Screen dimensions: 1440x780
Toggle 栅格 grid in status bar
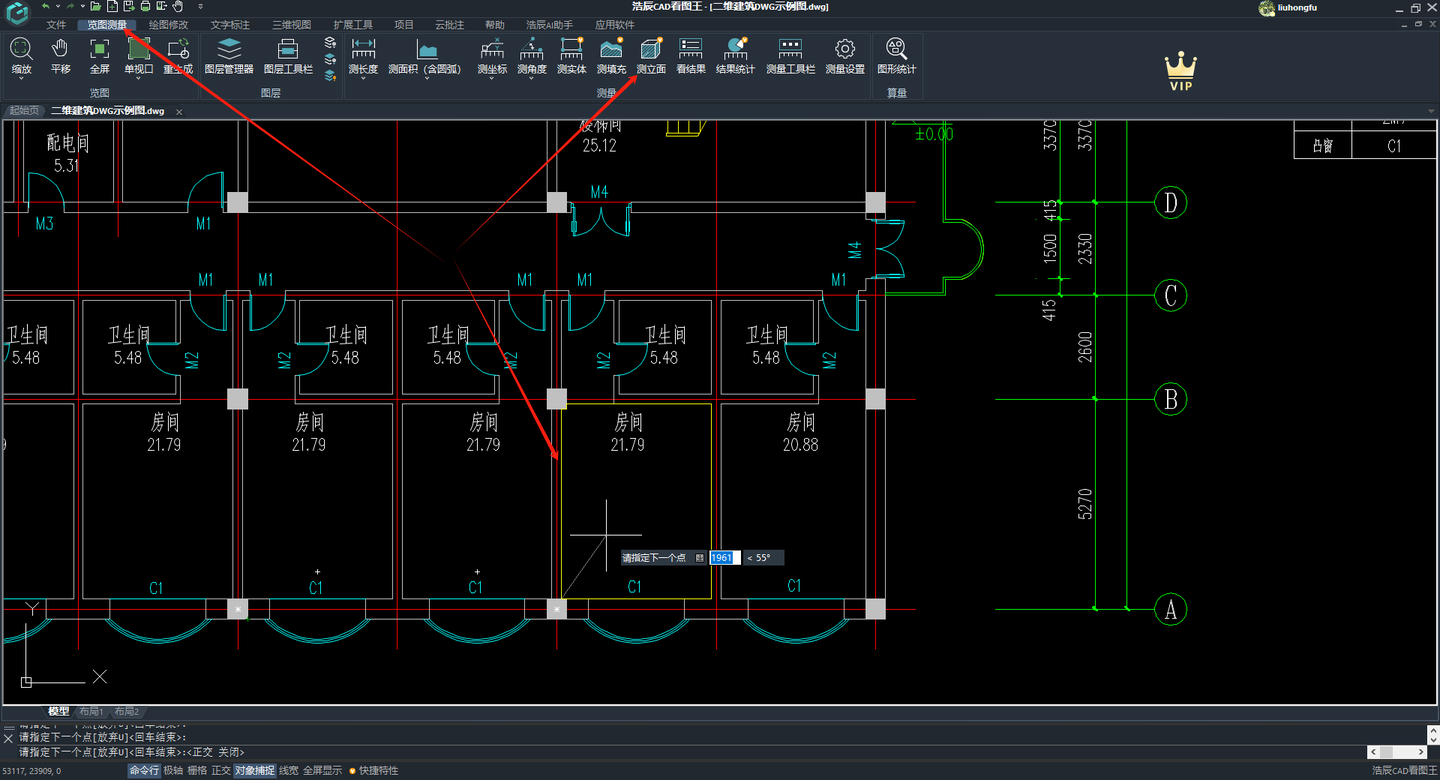197,770
